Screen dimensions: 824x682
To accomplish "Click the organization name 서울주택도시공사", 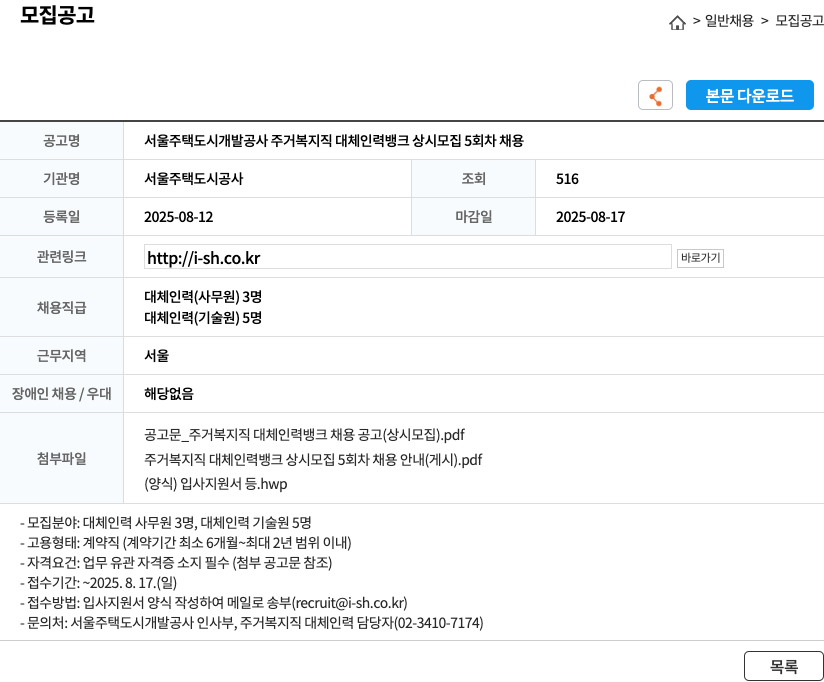I will (x=193, y=179).
